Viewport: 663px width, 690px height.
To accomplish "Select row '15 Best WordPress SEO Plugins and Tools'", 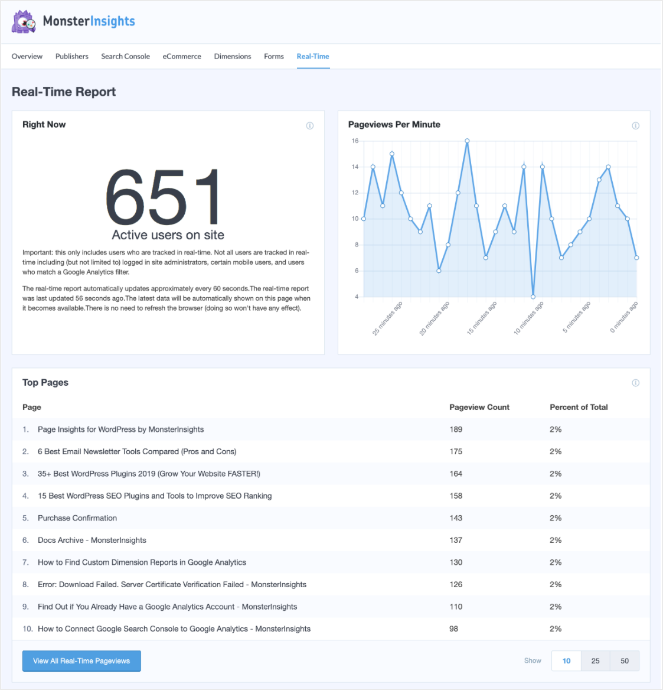I will pyautogui.click(x=331, y=496).
